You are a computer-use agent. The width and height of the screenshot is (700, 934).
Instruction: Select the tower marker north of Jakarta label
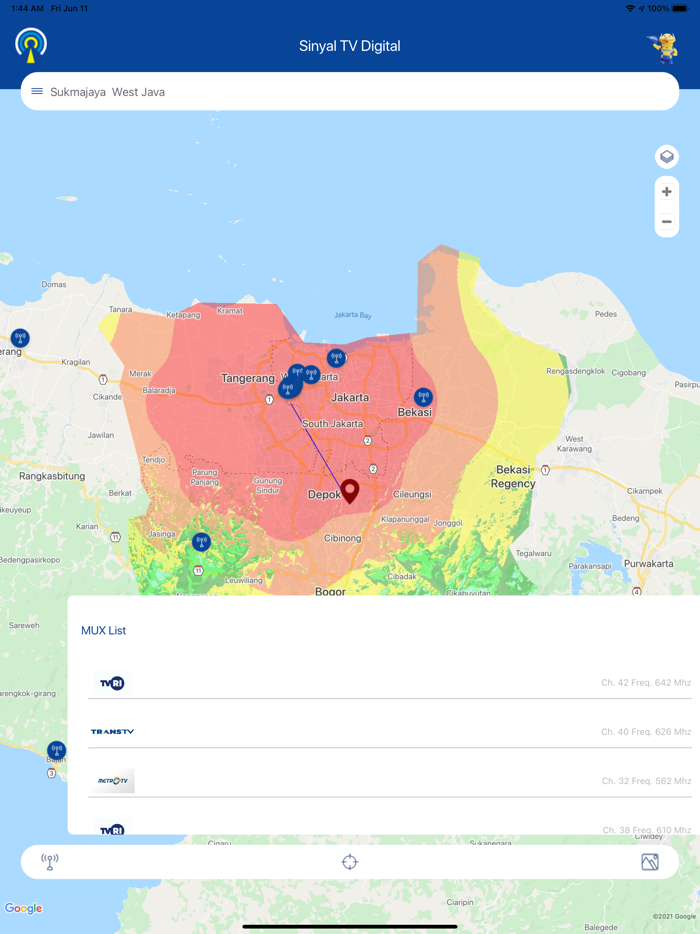pos(336,358)
